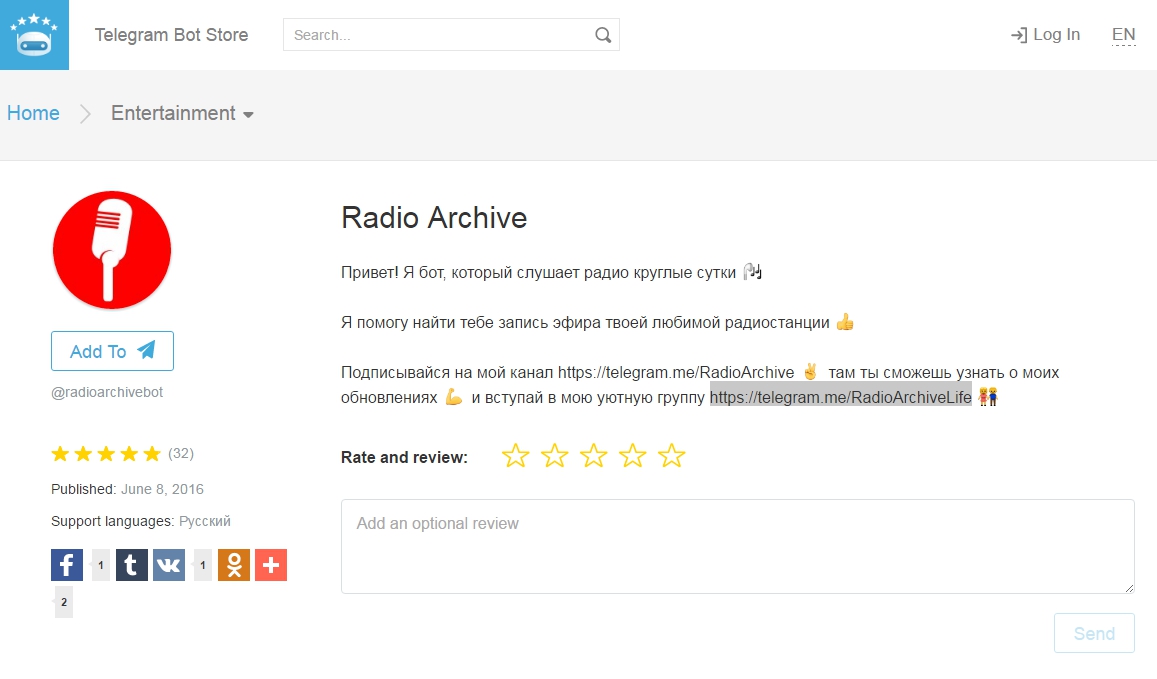The image size is (1157, 679).
Task: Open more share options plus icon
Action: (x=271, y=565)
